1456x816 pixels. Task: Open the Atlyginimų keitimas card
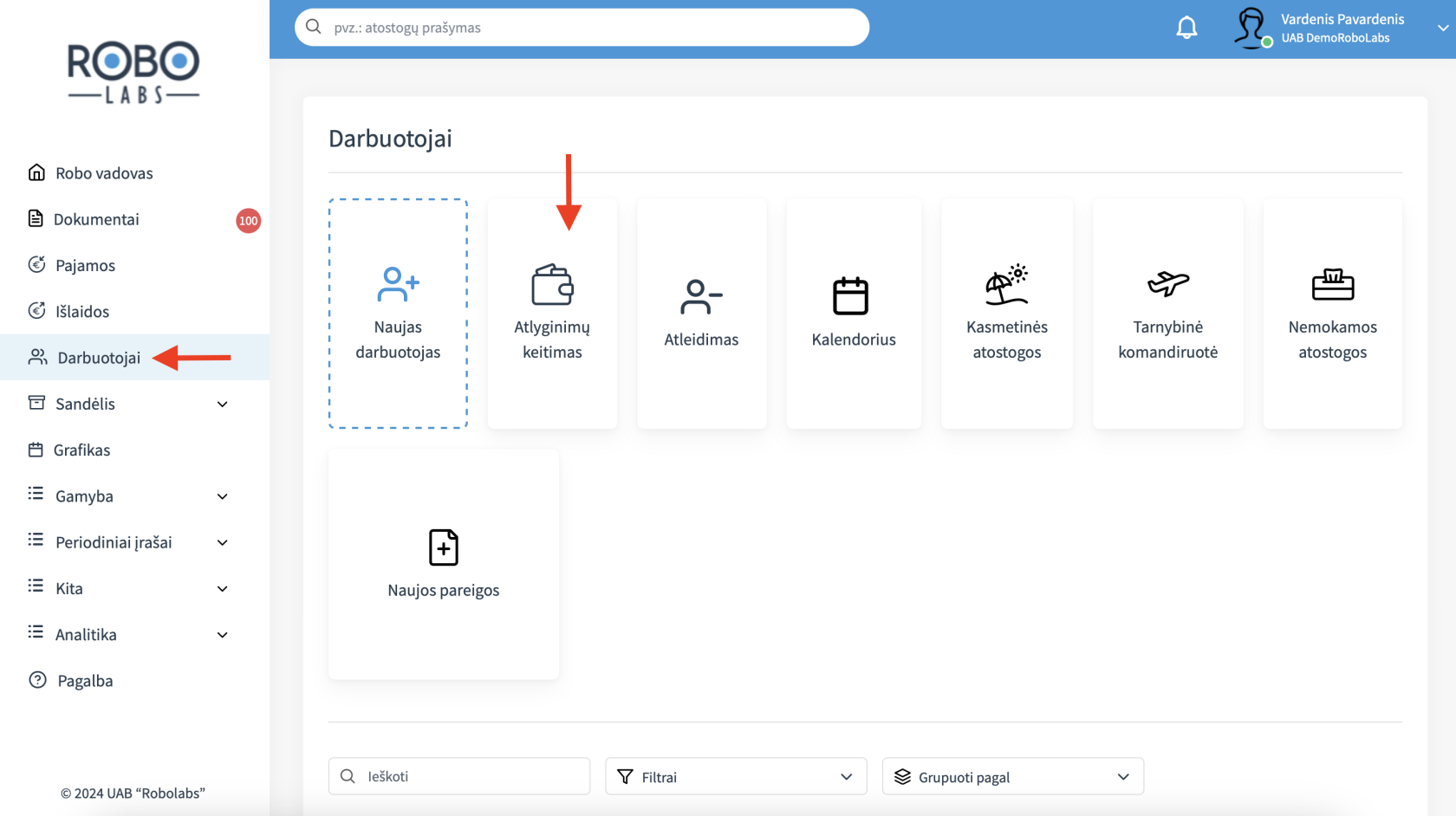tap(552, 314)
